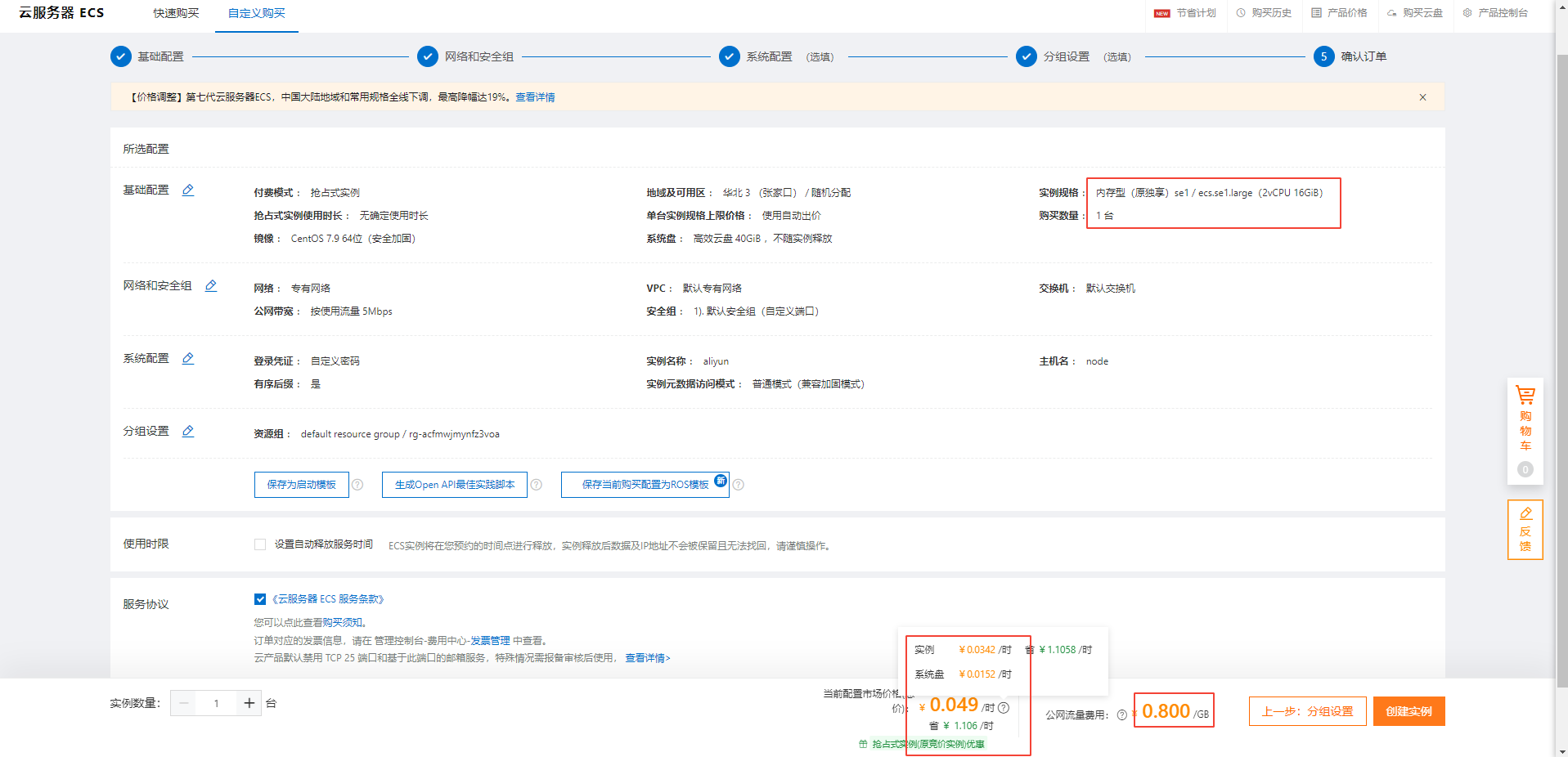Open help icon beside 保存为启动模板

[x=357, y=485]
